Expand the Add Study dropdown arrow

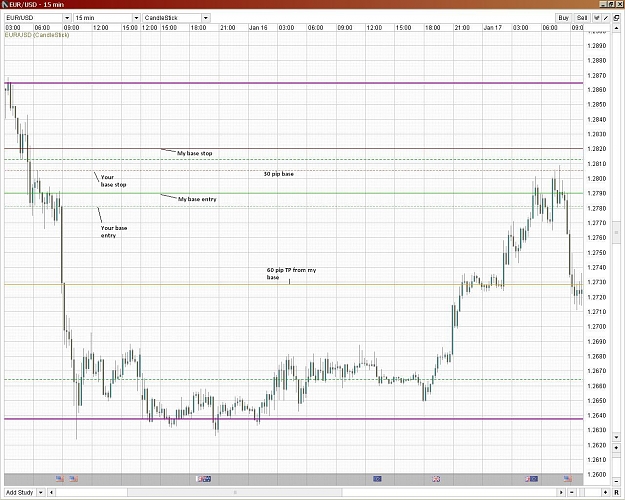pyautogui.click(x=41, y=492)
